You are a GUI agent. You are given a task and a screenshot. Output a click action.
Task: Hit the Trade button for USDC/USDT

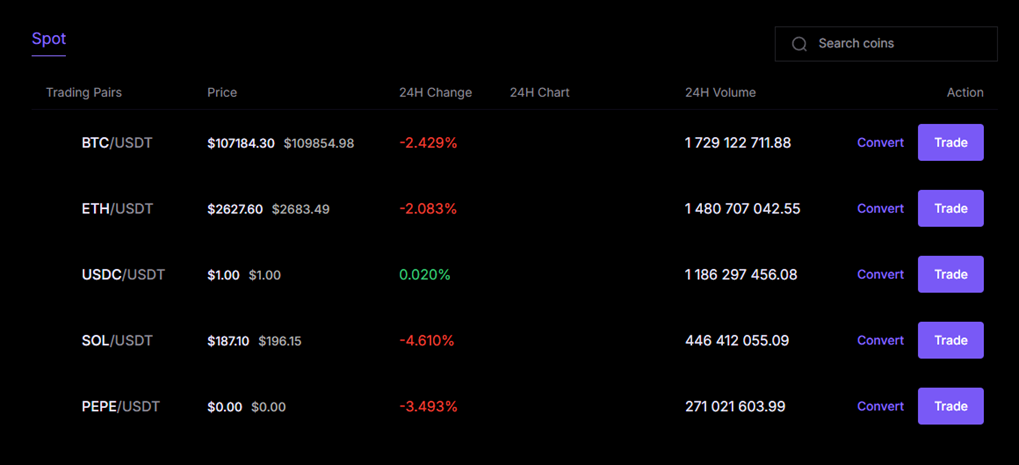click(x=950, y=274)
